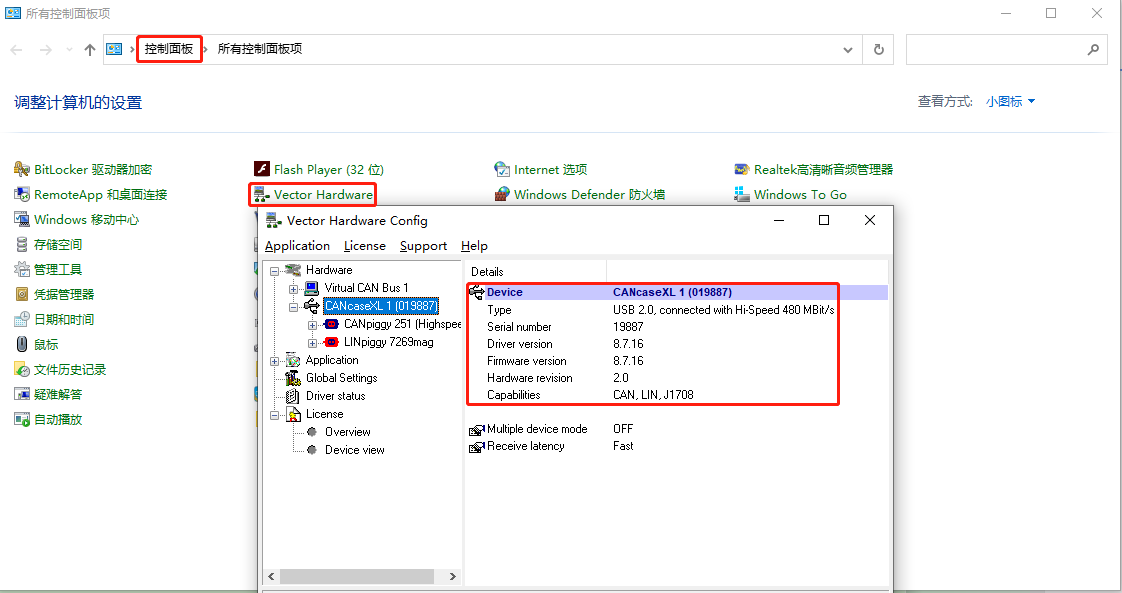Select Device view under License
Viewport: 1122px width, 593px height.
[354, 450]
